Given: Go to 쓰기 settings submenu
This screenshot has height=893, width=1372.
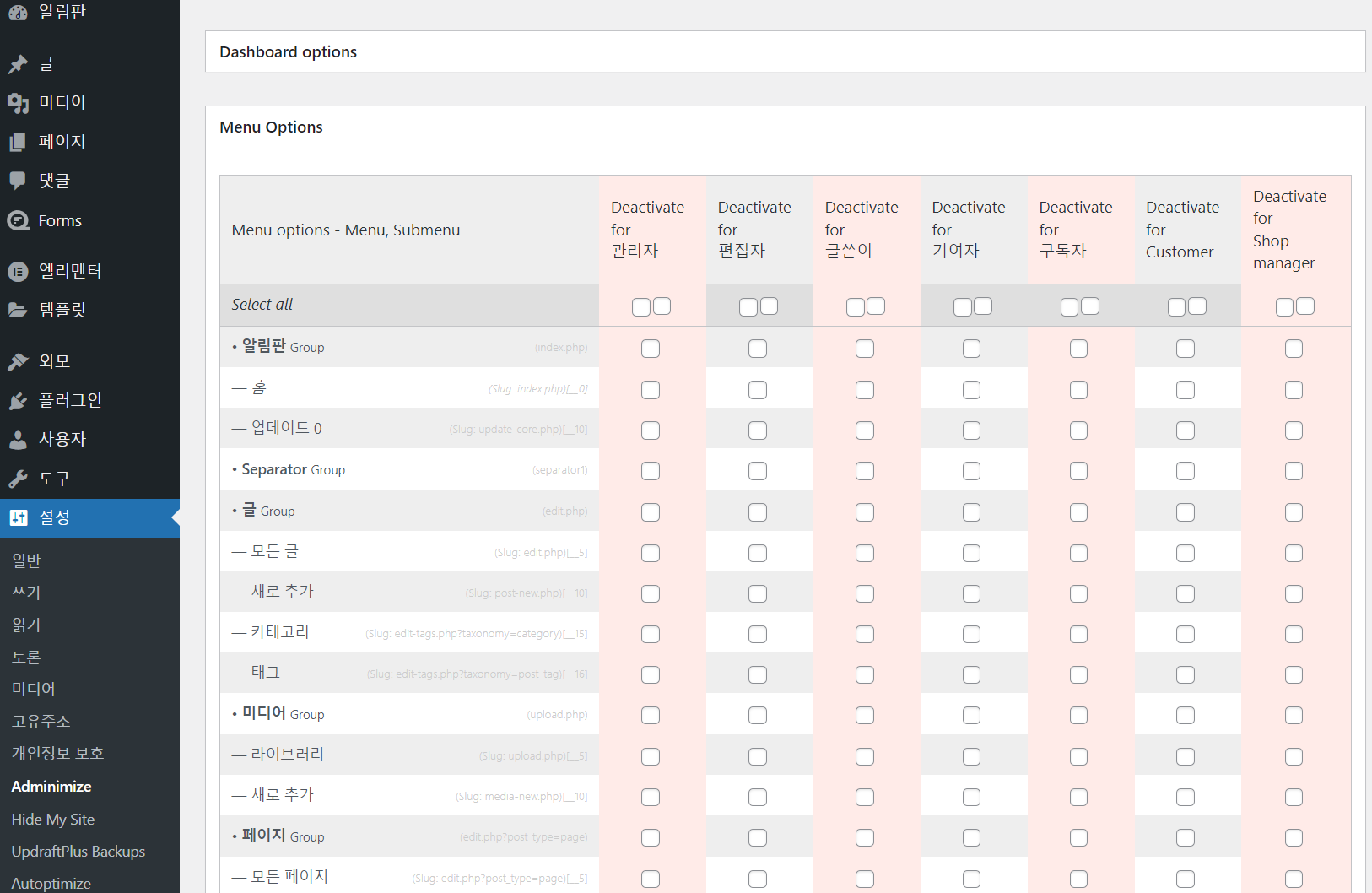Looking at the screenshot, I should click(26, 593).
